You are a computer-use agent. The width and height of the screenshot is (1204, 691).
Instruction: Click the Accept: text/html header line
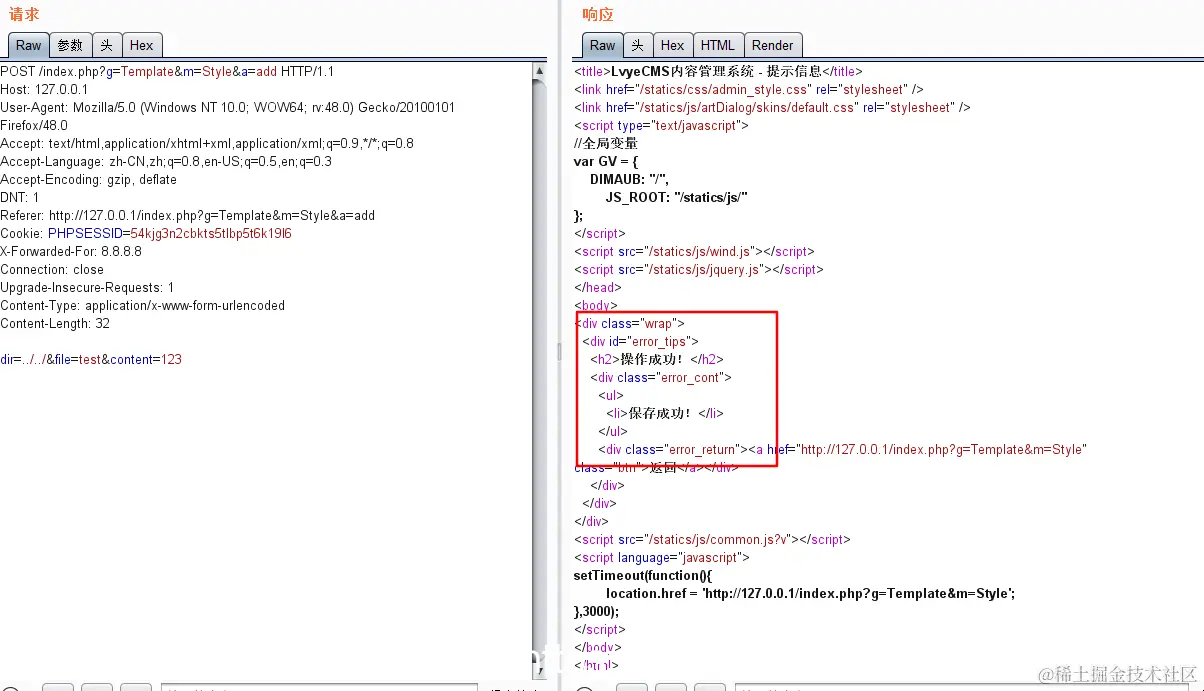pos(207,144)
